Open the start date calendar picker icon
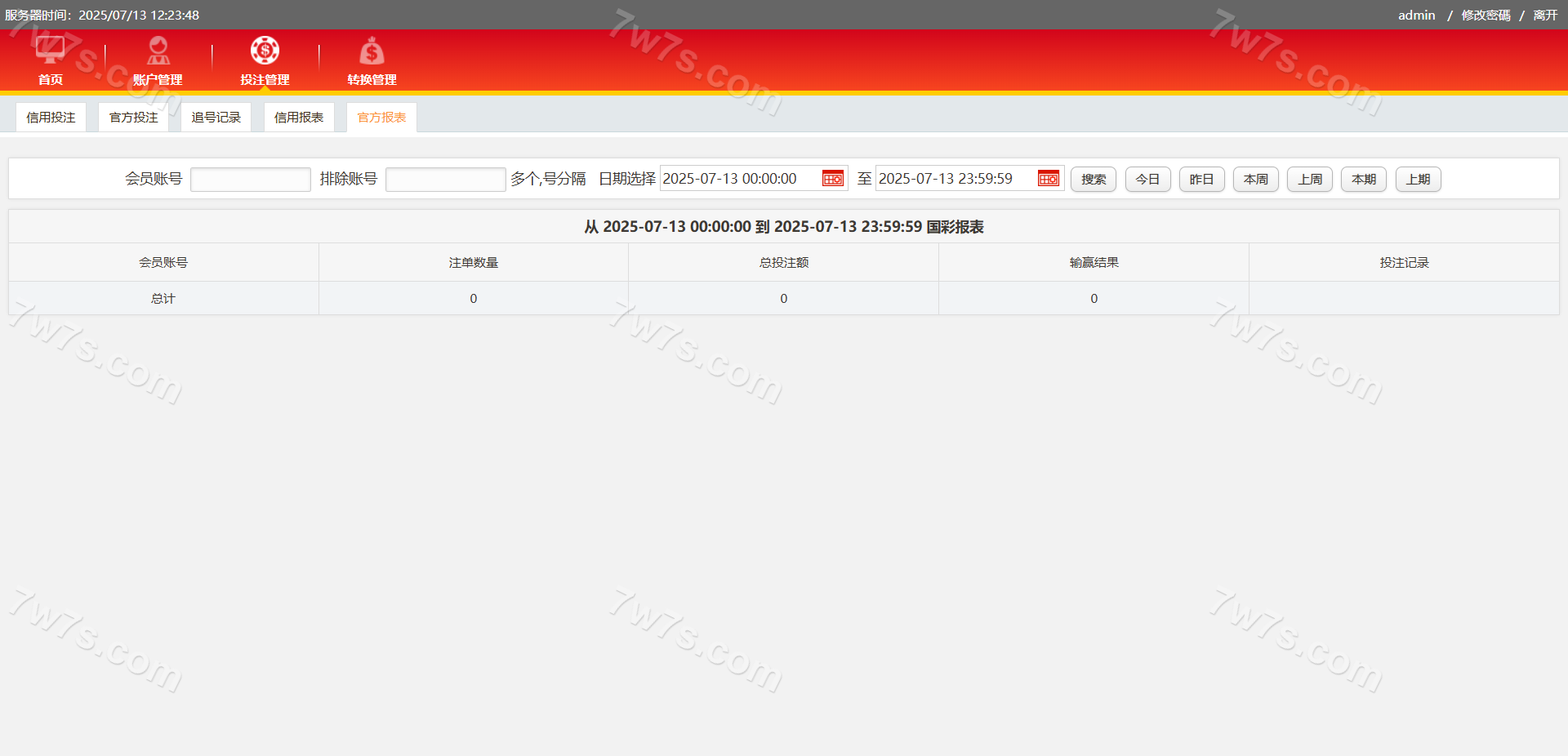1568x756 pixels. (x=832, y=179)
